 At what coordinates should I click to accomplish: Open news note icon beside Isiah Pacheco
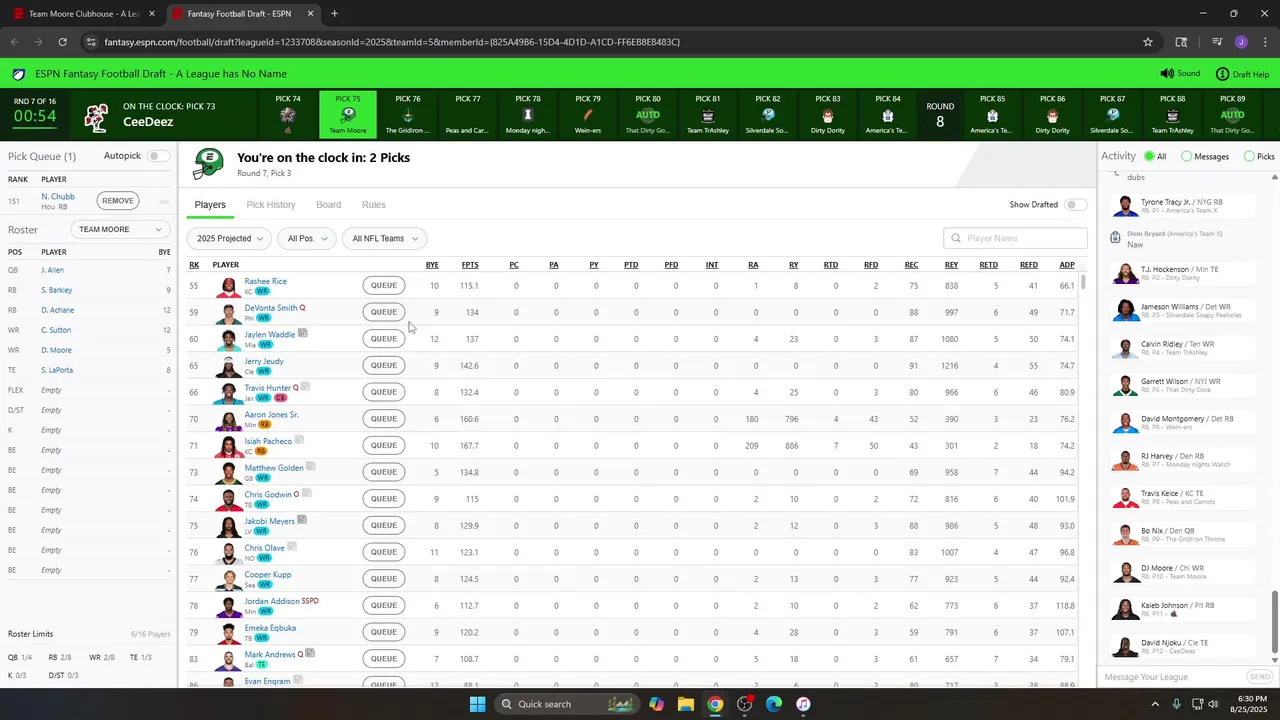299,440
